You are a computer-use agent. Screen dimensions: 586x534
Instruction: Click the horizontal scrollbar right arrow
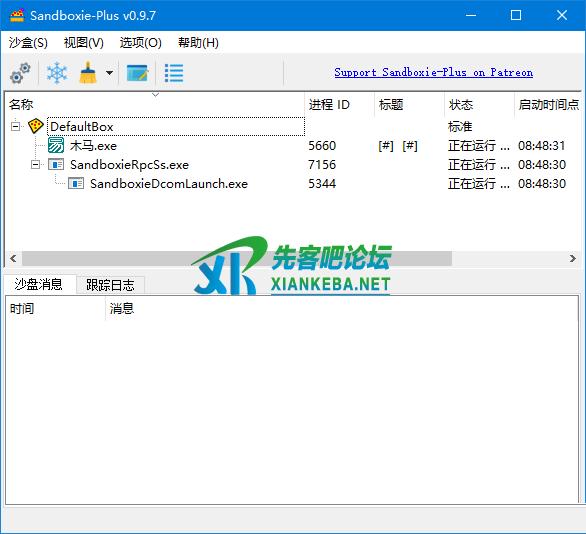[573, 258]
